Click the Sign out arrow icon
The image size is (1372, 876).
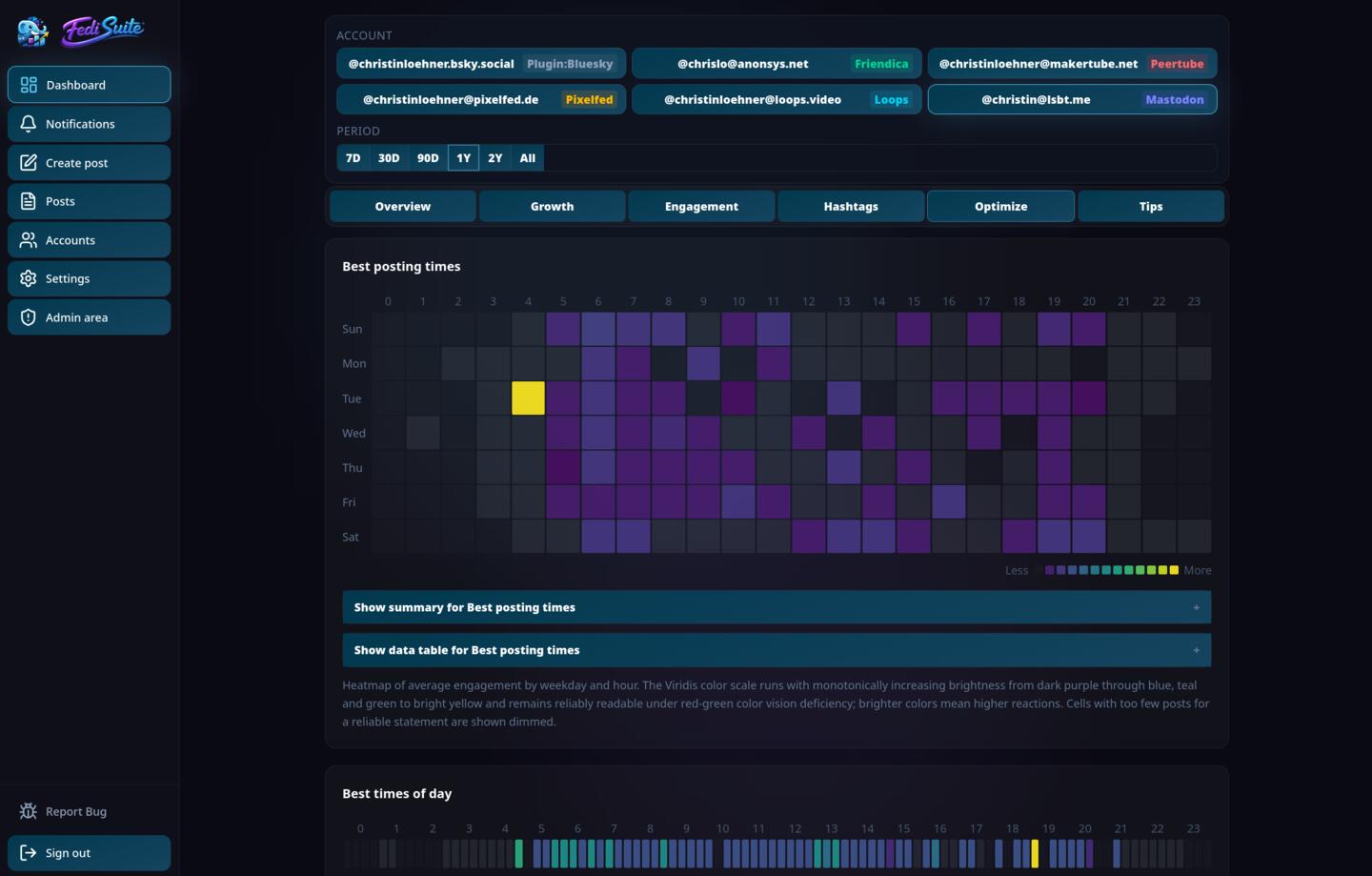click(29, 853)
